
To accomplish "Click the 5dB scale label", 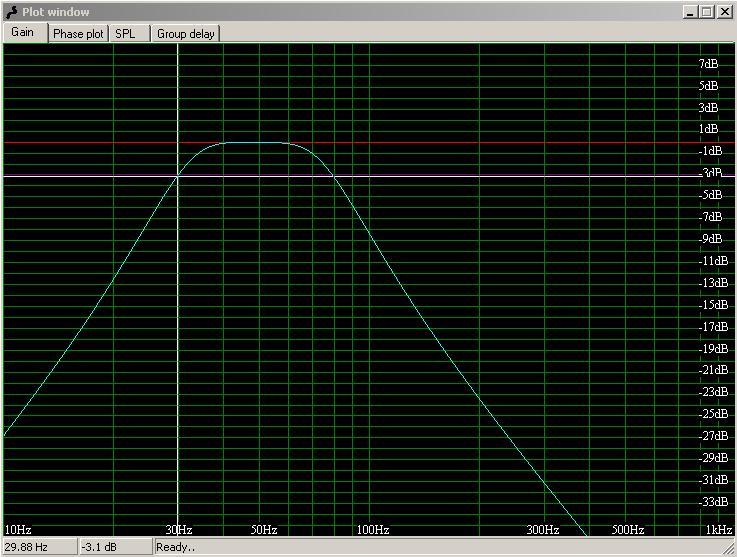I will coord(708,86).
